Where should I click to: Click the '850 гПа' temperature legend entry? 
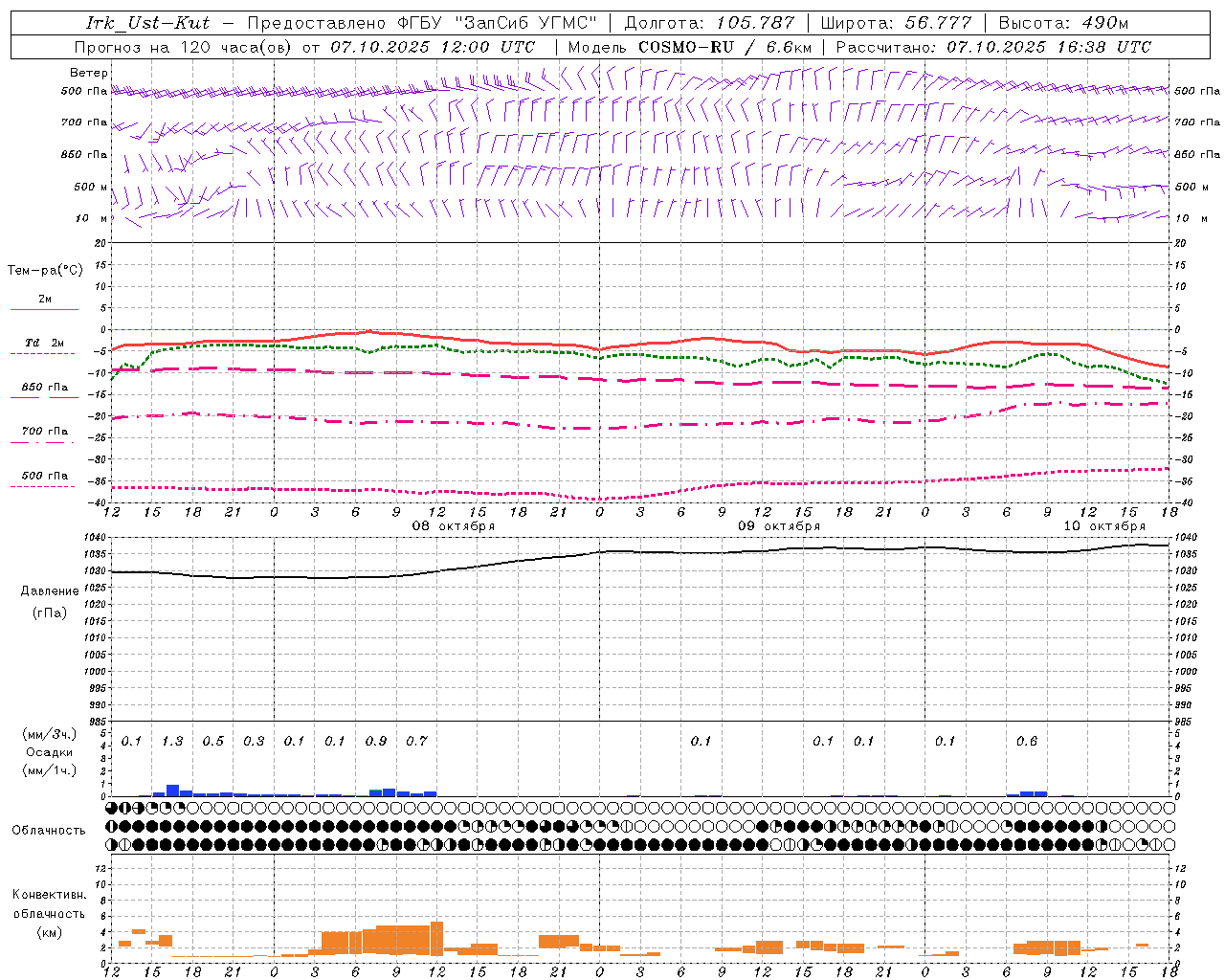coord(45,388)
